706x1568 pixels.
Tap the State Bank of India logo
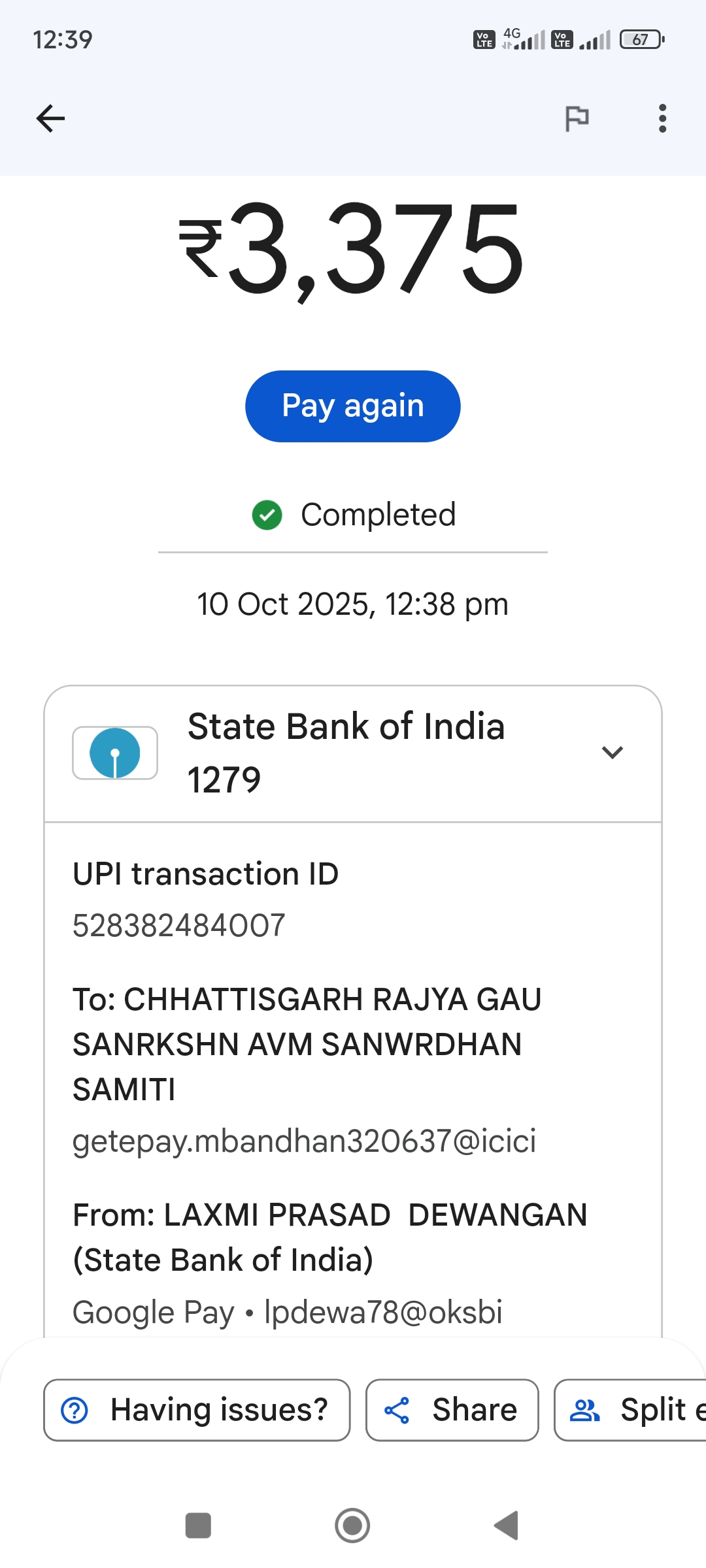(115, 753)
